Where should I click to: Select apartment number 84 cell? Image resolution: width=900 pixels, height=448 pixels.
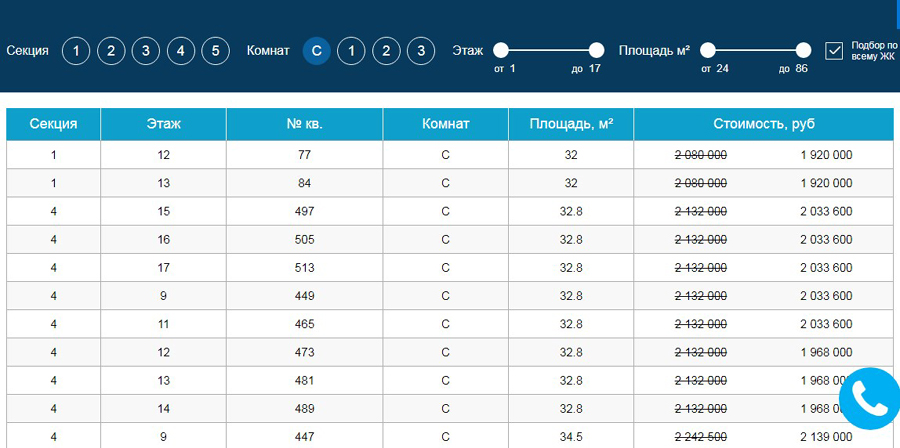click(x=305, y=183)
